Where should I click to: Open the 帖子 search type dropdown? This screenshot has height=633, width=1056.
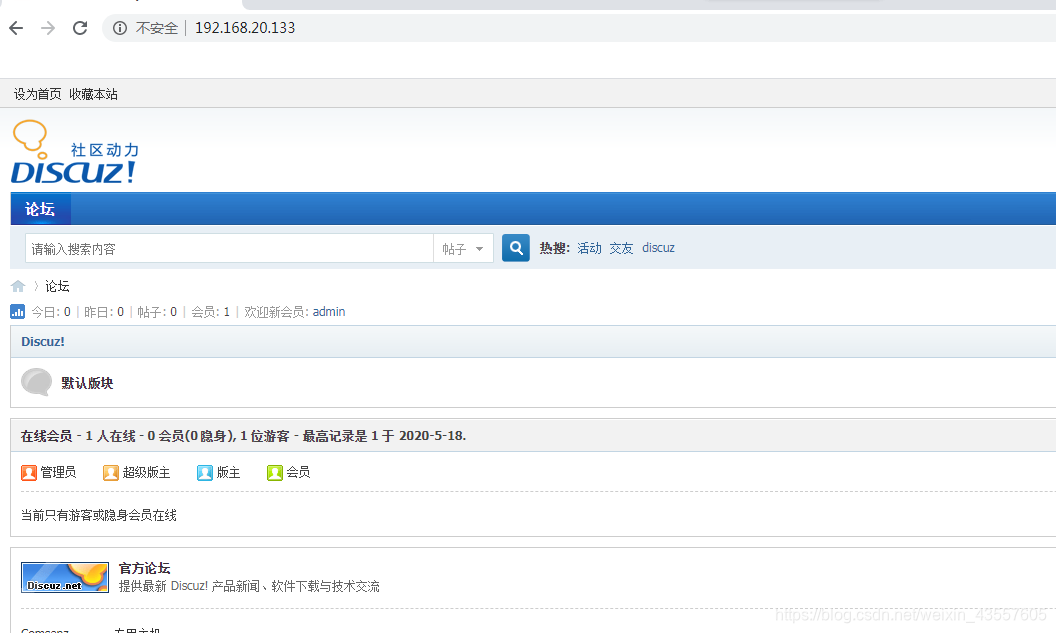tap(463, 247)
